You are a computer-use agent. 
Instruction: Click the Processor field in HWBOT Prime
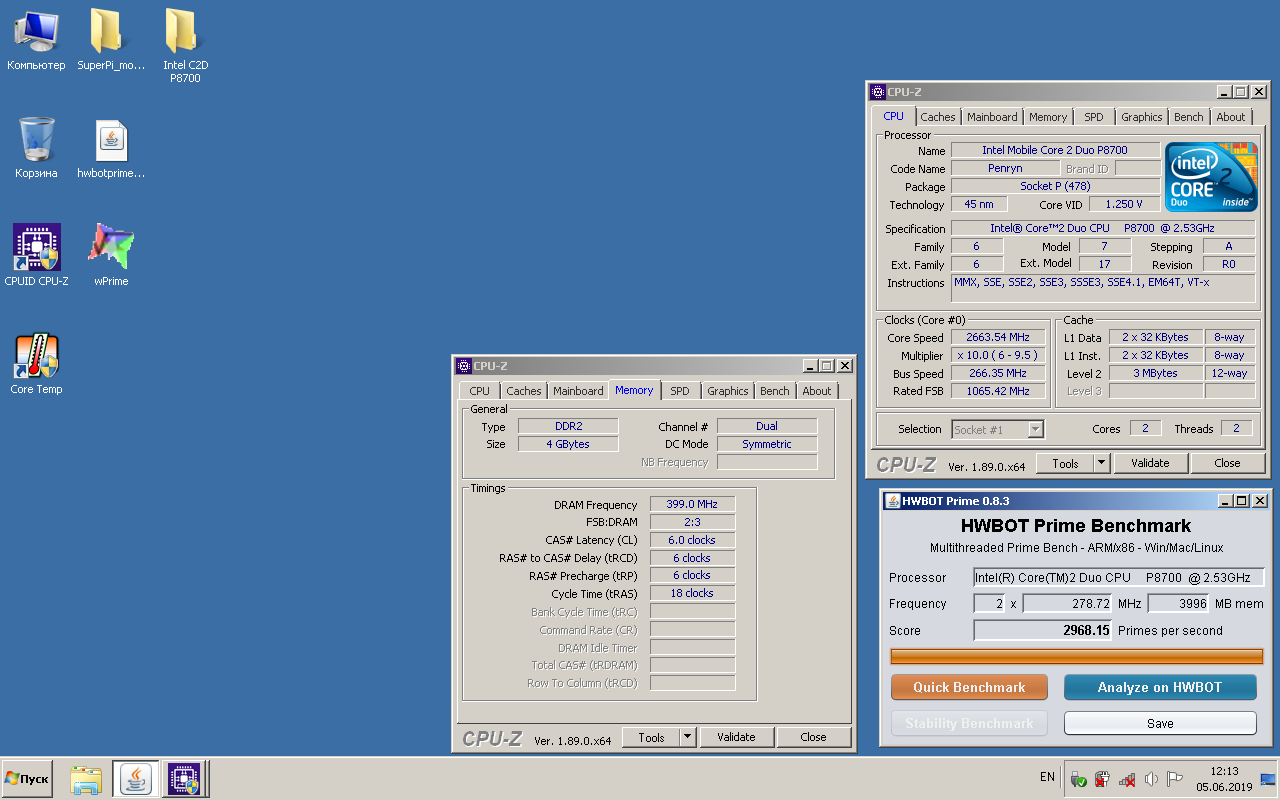coord(1119,578)
